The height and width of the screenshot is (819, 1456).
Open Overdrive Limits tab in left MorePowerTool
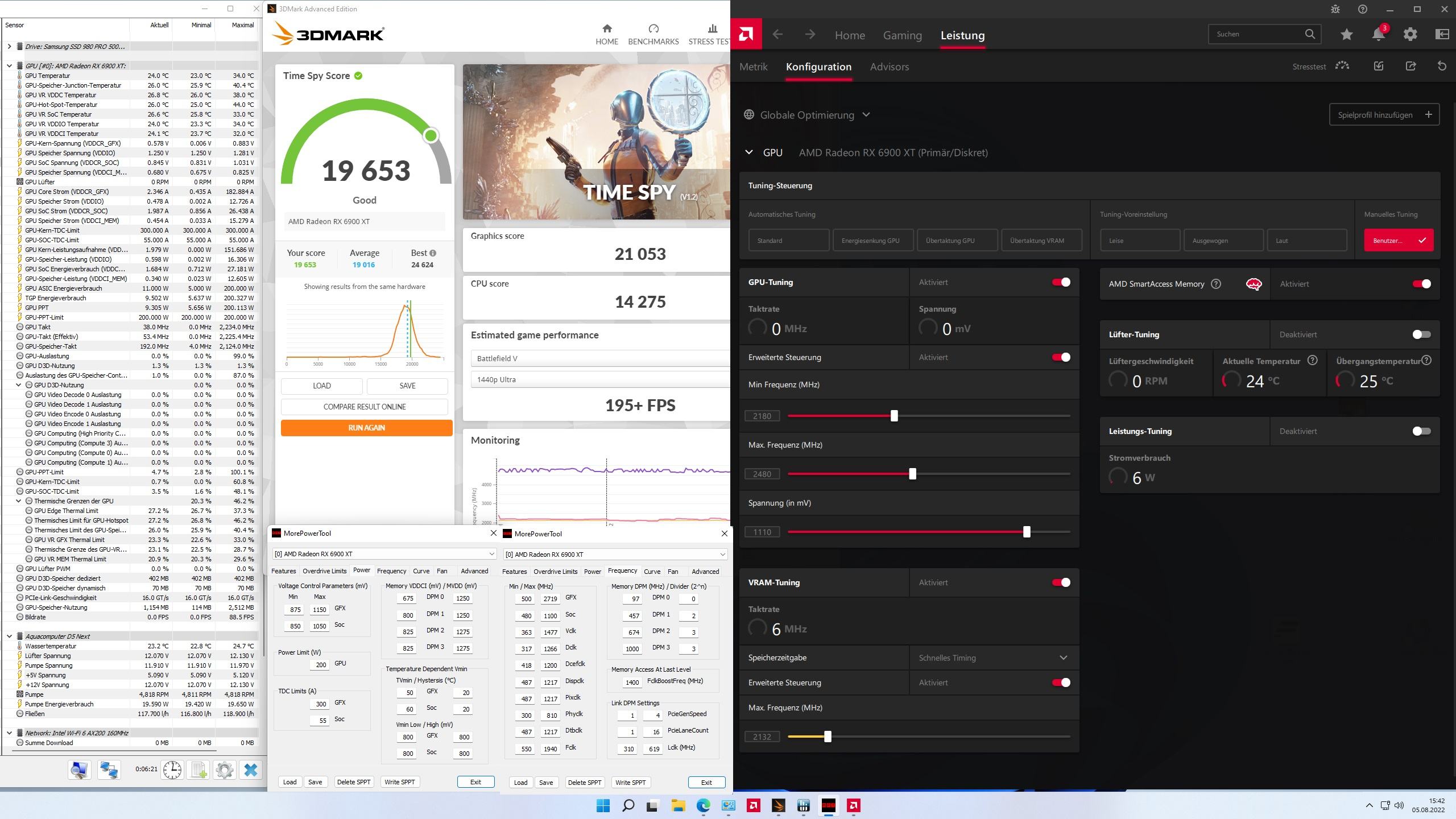324,571
